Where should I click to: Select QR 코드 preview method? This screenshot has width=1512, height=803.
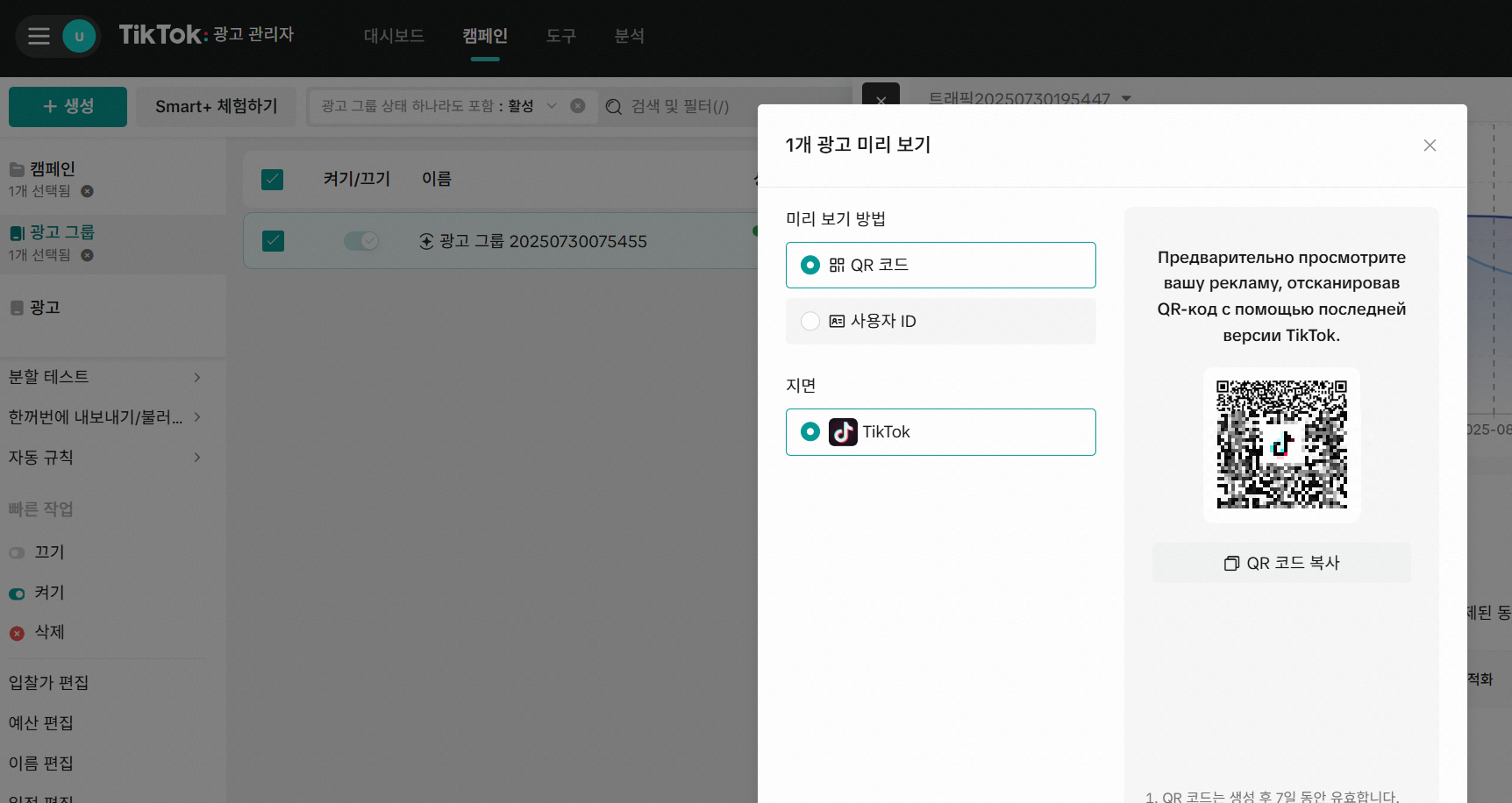point(941,265)
